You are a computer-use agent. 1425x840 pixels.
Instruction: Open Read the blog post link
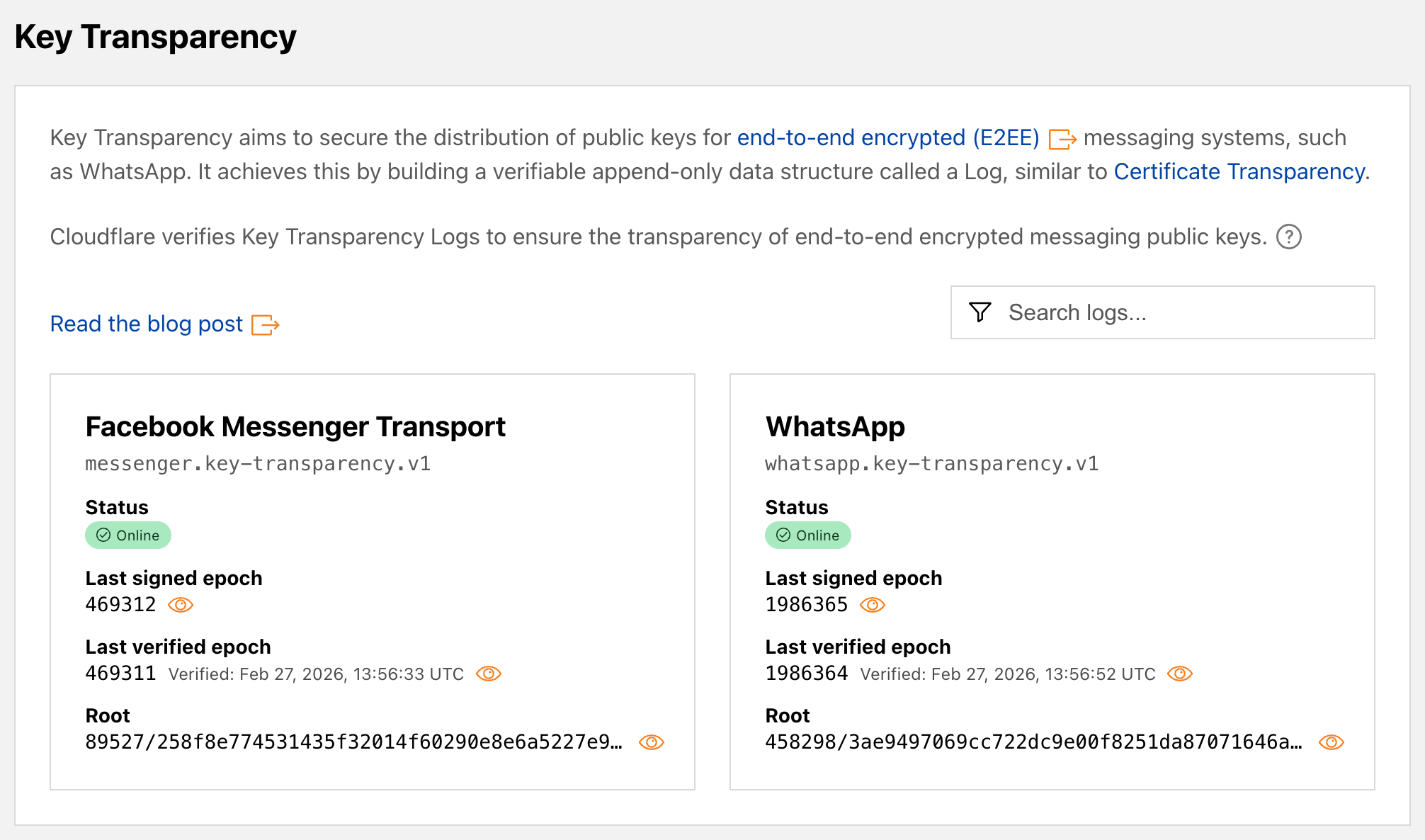point(146,324)
